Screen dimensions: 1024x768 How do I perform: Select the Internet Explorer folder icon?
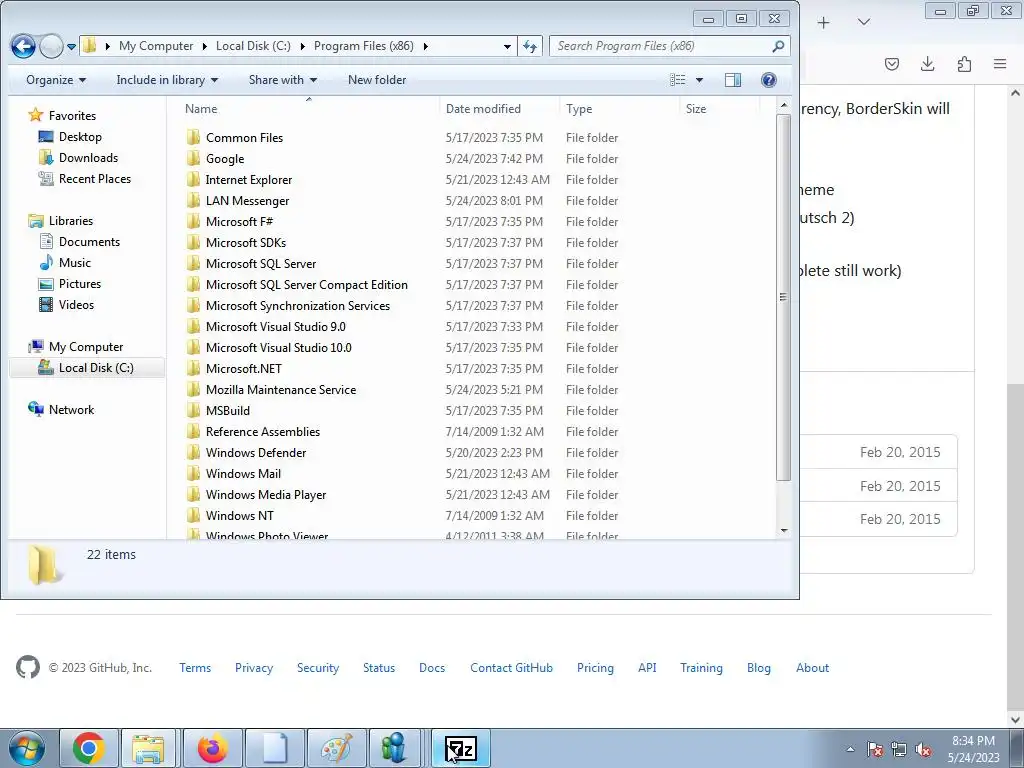(x=193, y=179)
